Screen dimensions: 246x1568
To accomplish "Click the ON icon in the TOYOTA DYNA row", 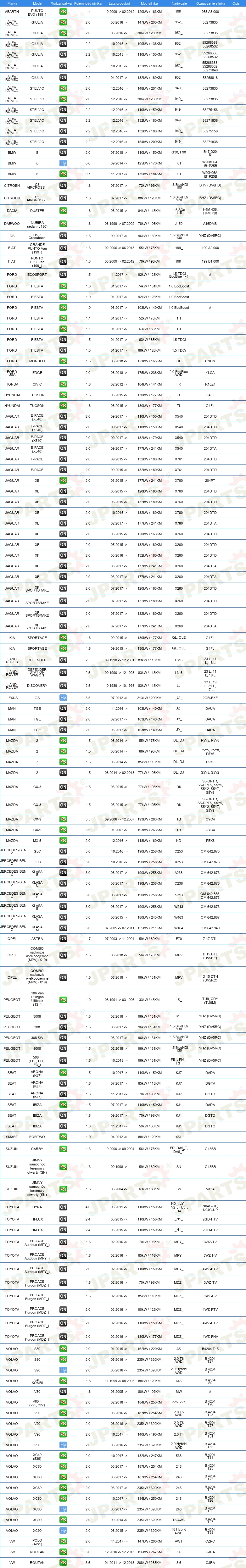I will point(63,1206).
